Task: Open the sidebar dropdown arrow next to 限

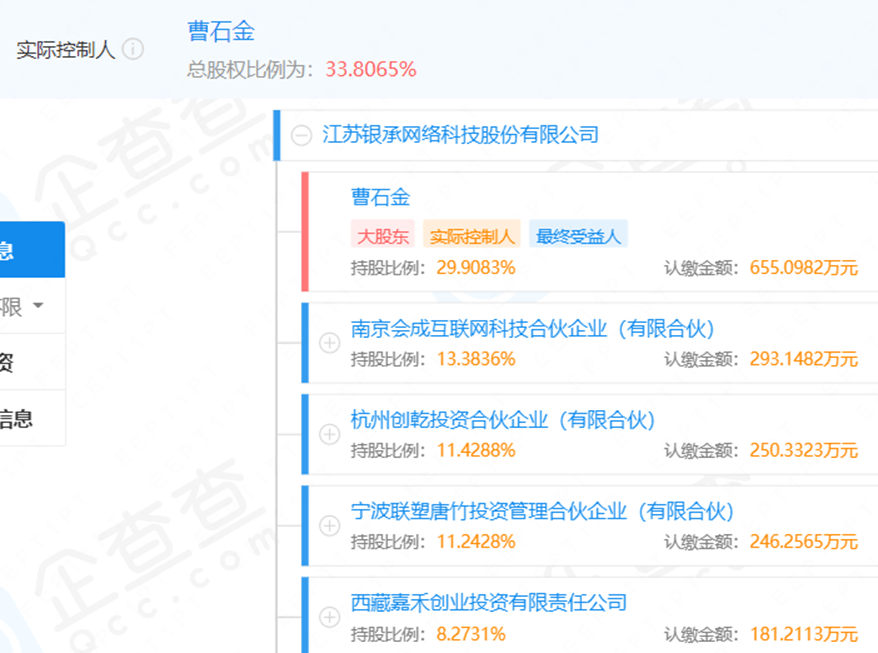Action: 38,306
